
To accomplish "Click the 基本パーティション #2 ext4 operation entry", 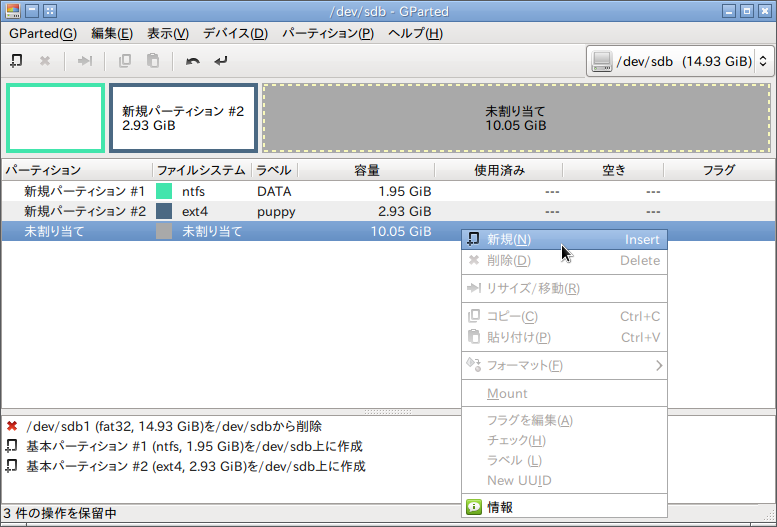I will pyautogui.click(x=196, y=466).
